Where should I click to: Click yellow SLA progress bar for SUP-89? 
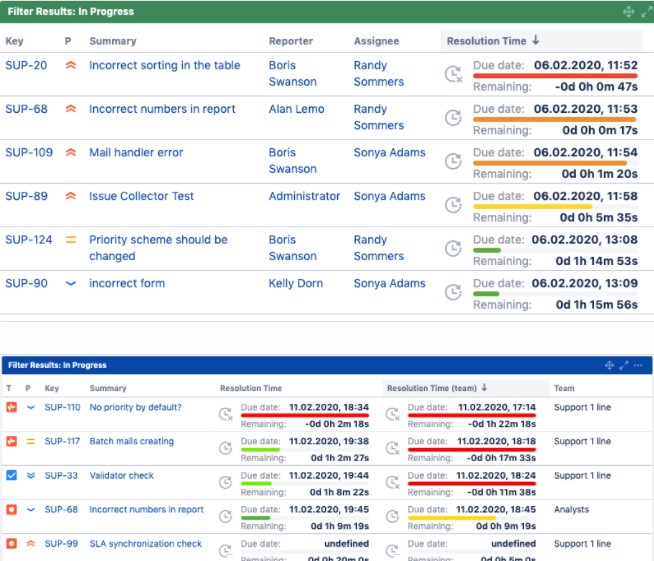coord(532,206)
